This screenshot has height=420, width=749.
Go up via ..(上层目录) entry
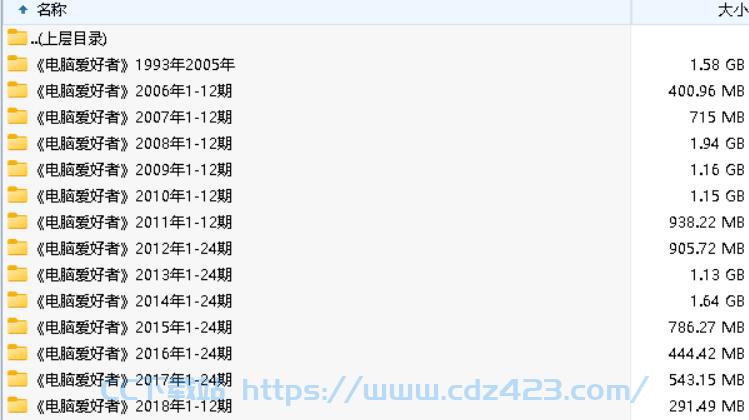pyautogui.click(x=69, y=39)
